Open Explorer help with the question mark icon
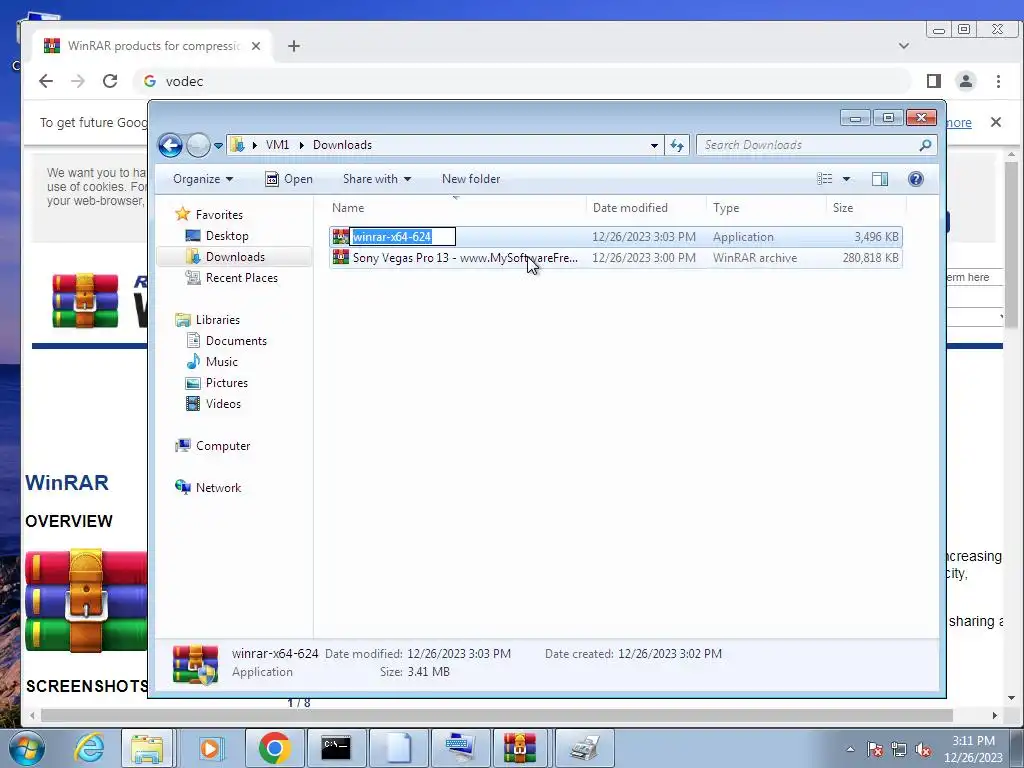1024x768 pixels. [916, 179]
